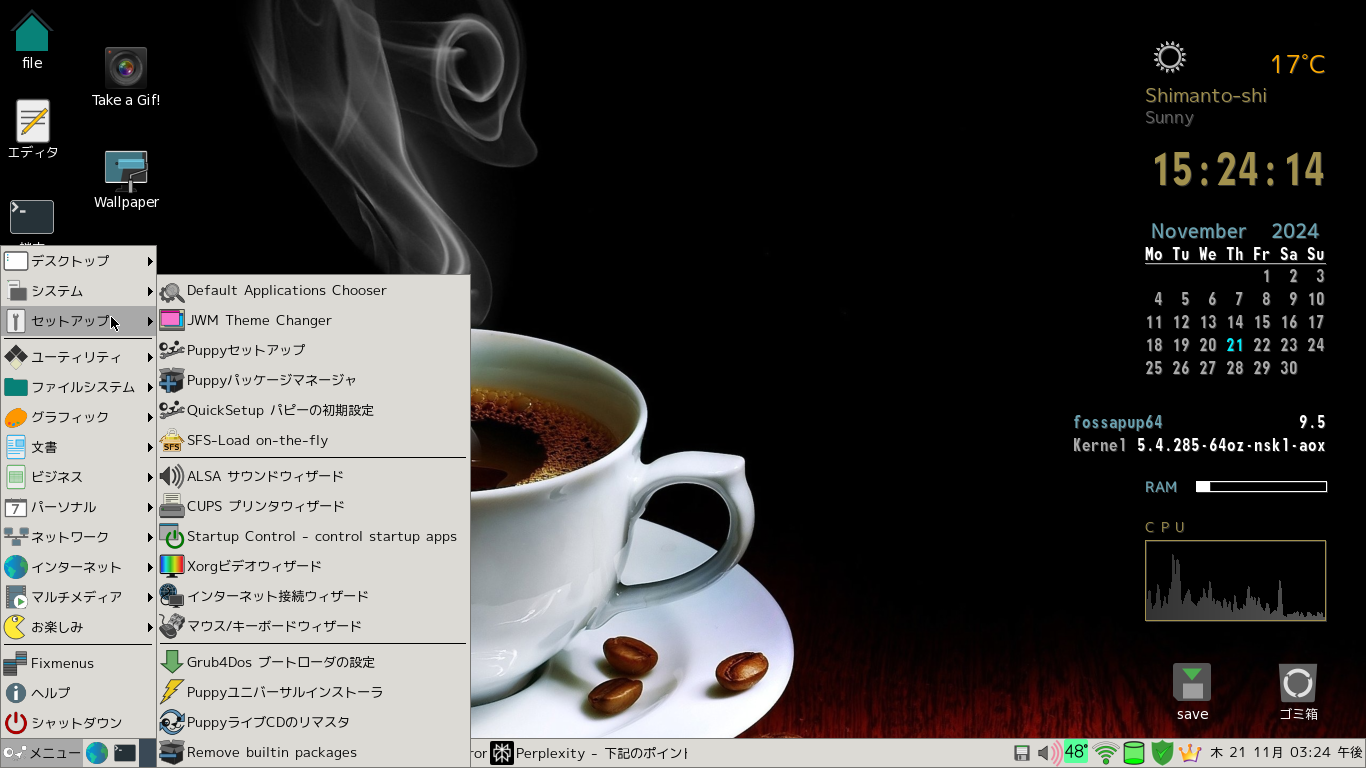Expand the ユーティリティ submenu arrow
The height and width of the screenshot is (768, 1366).
pyautogui.click(x=150, y=357)
